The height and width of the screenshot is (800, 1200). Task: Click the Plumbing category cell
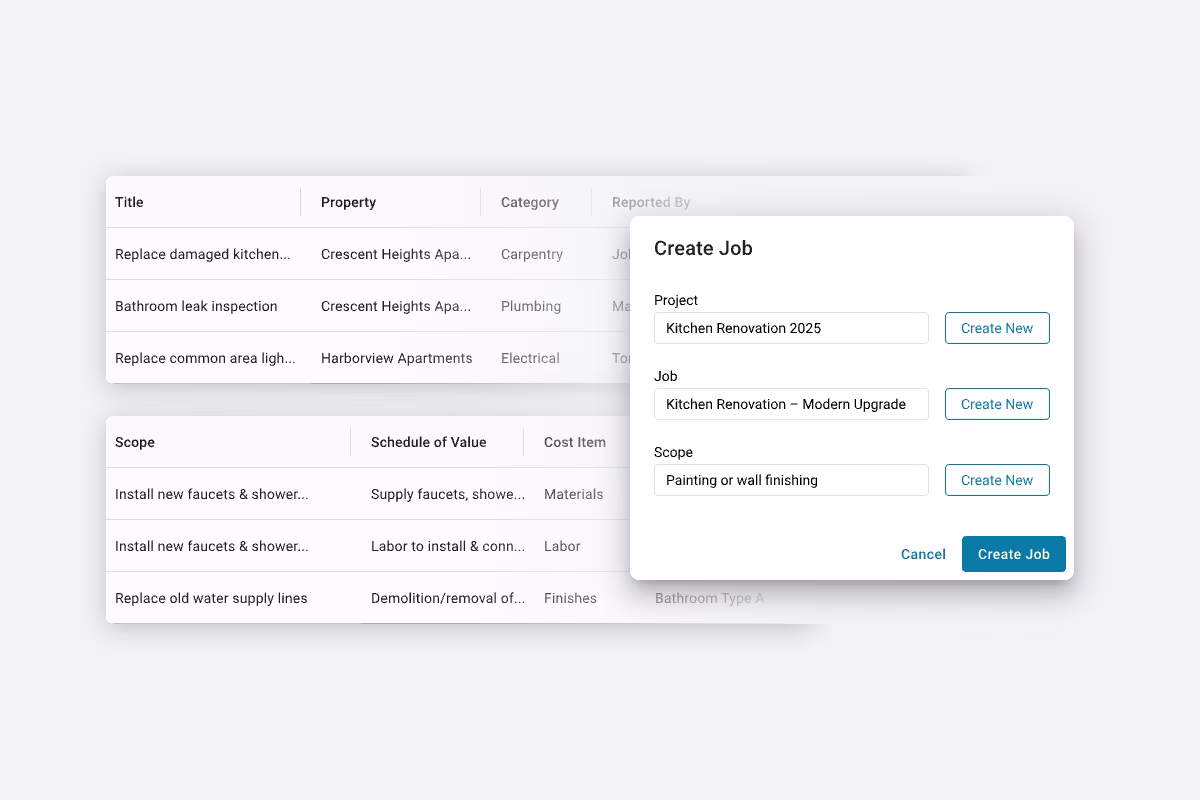[528, 306]
